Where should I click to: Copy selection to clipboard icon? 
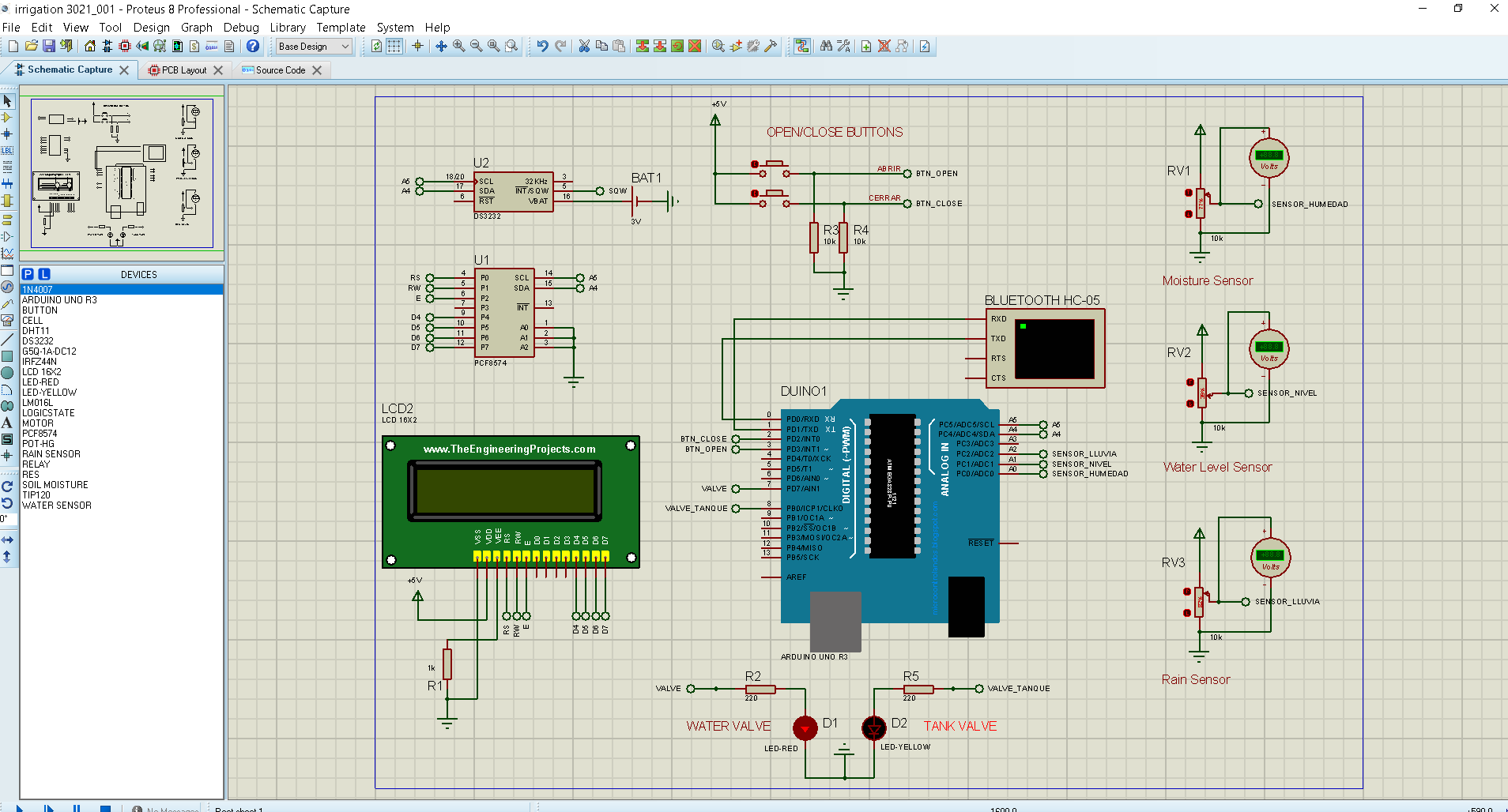[x=601, y=47]
